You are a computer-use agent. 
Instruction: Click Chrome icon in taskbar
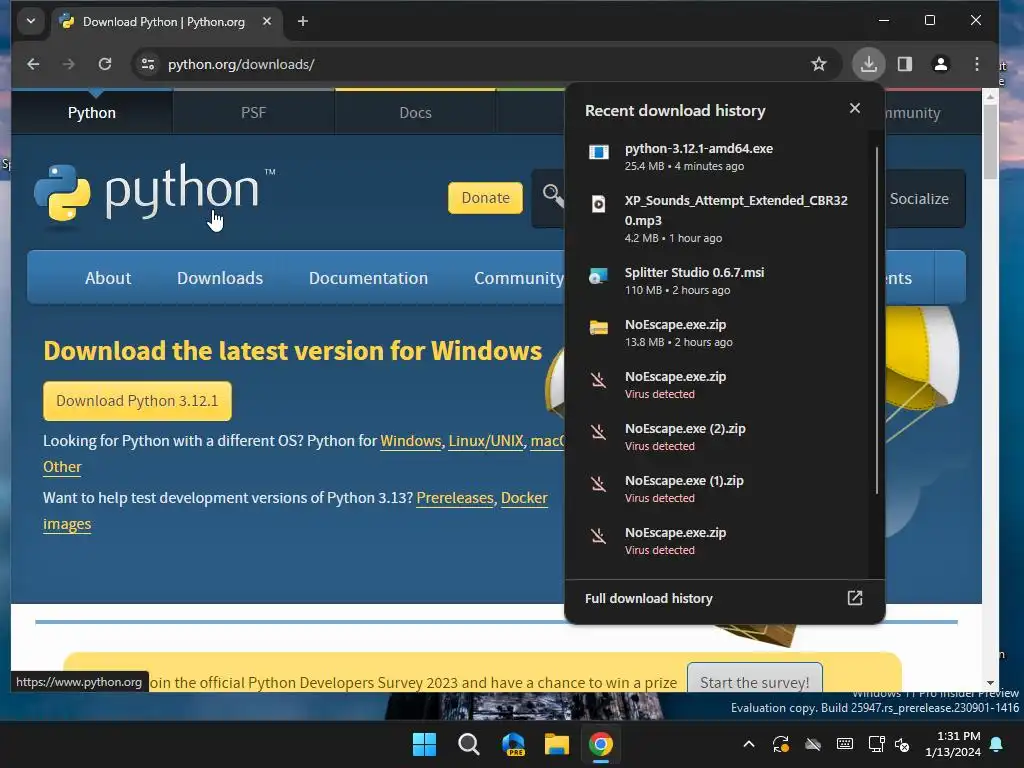coord(600,744)
